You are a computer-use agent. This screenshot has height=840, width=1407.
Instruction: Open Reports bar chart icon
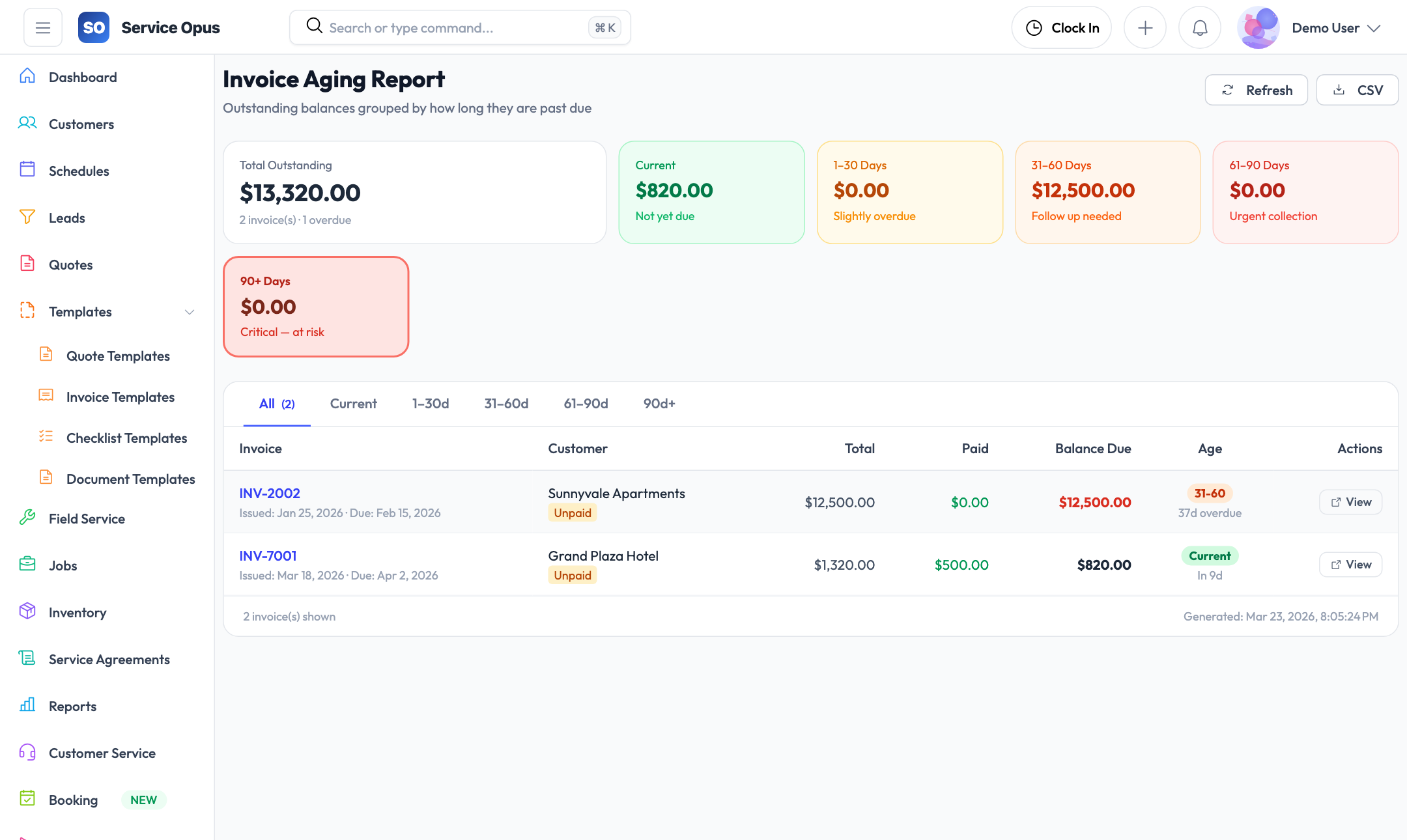[x=27, y=706]
